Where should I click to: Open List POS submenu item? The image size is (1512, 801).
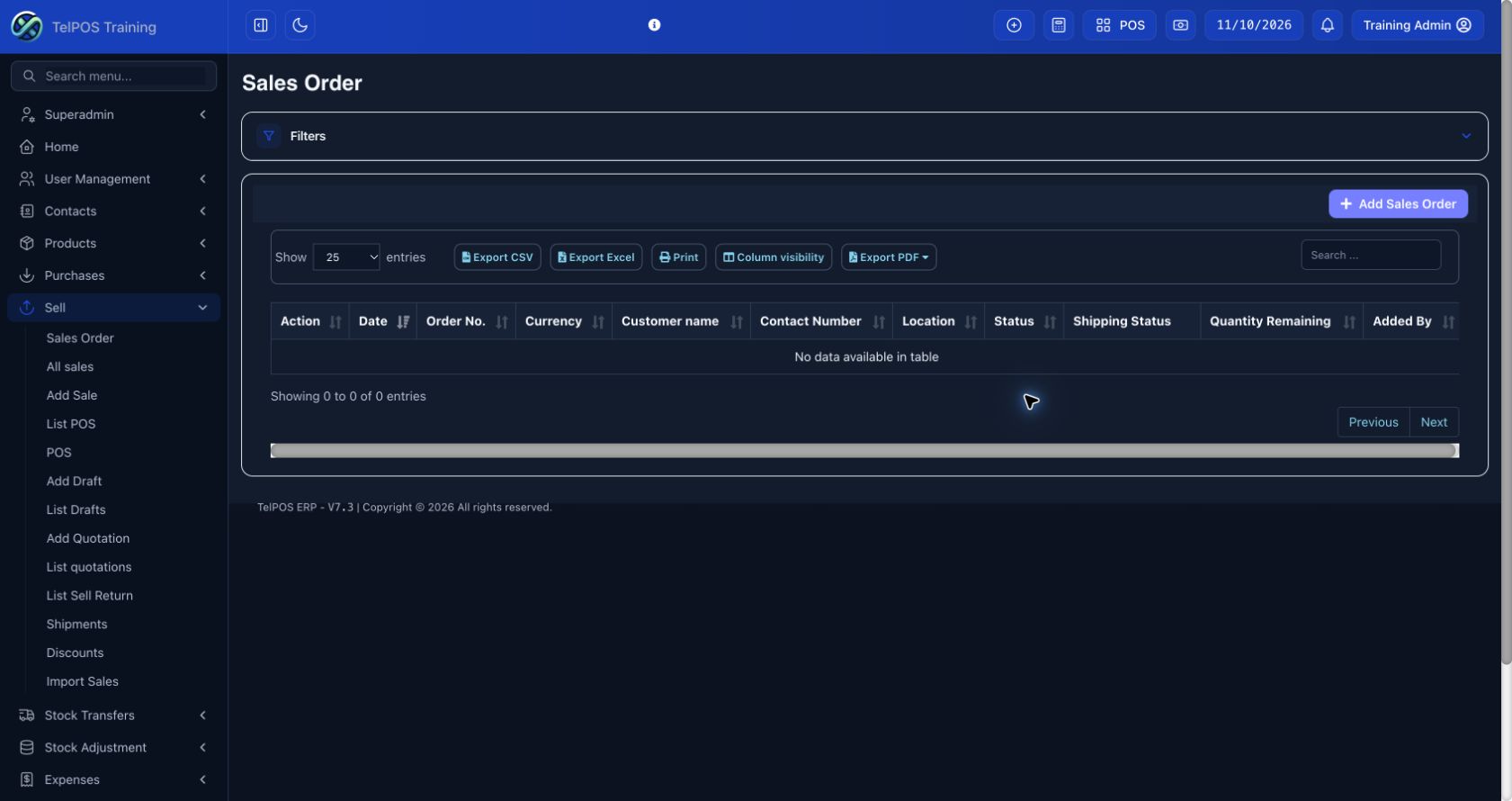pos(71,424)
